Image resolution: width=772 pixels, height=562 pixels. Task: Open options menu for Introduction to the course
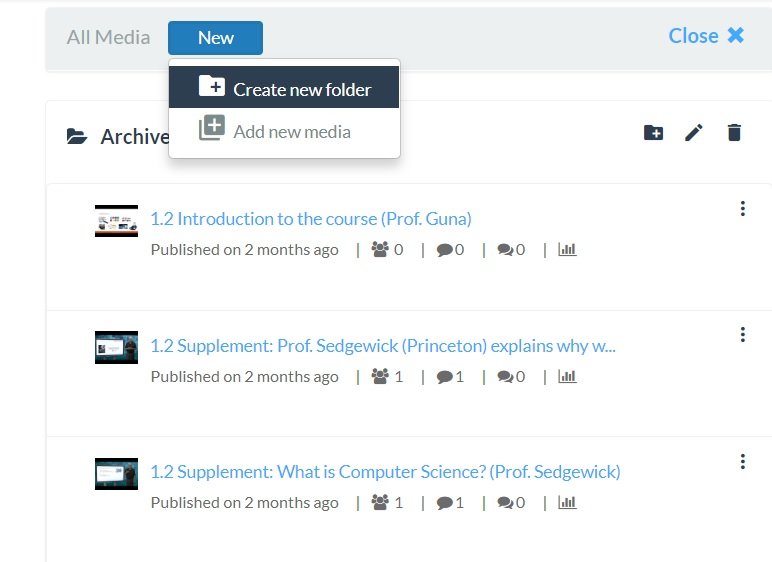743,208
